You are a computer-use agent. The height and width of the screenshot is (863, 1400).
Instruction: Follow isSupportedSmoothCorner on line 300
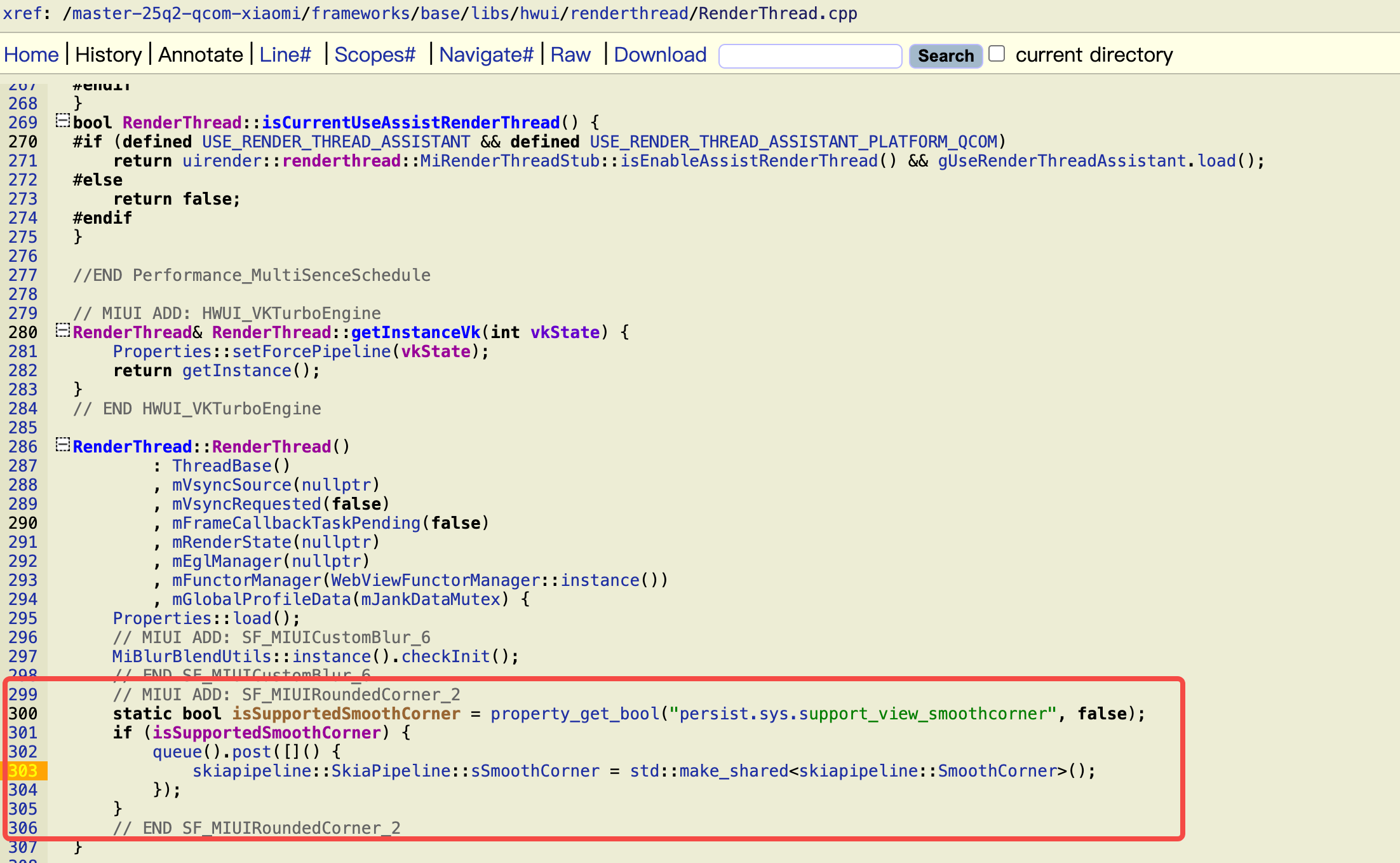click(346, 714)
